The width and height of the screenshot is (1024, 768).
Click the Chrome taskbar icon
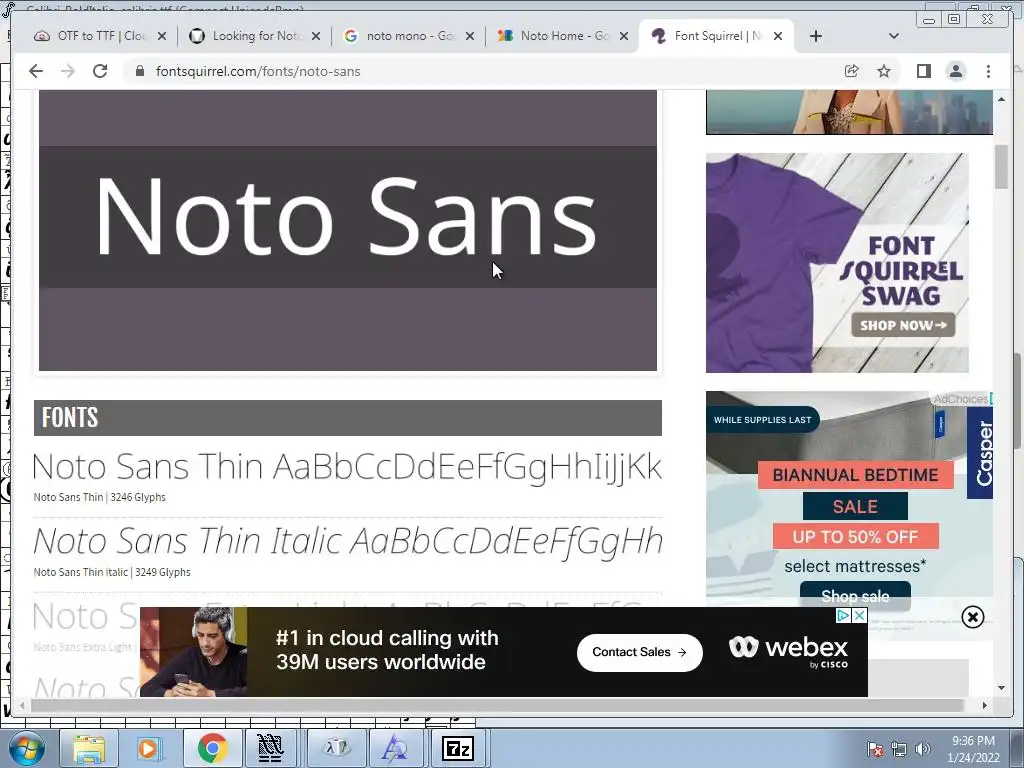click(211, 748)
